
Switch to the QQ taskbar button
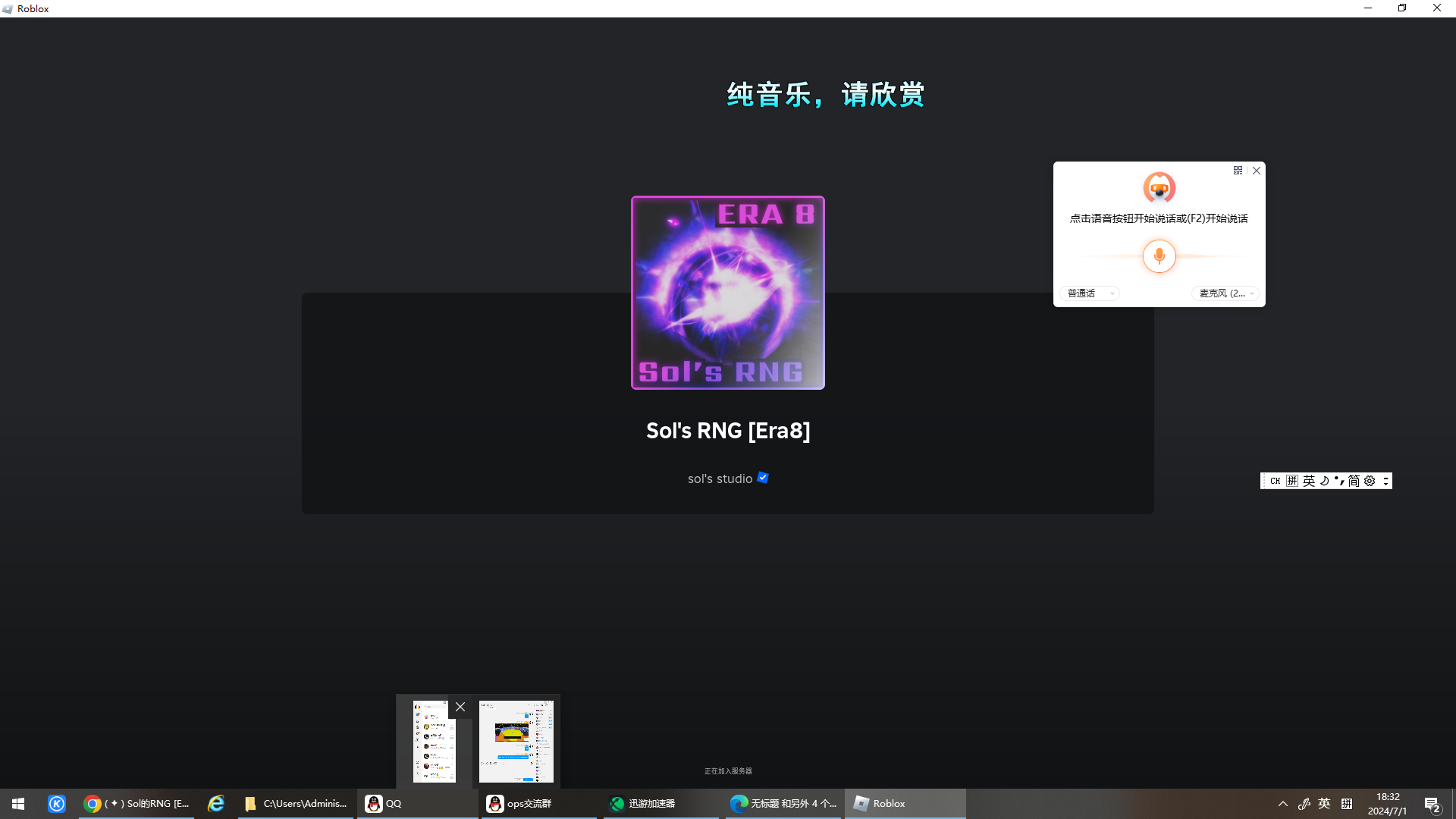click(418, 804)
